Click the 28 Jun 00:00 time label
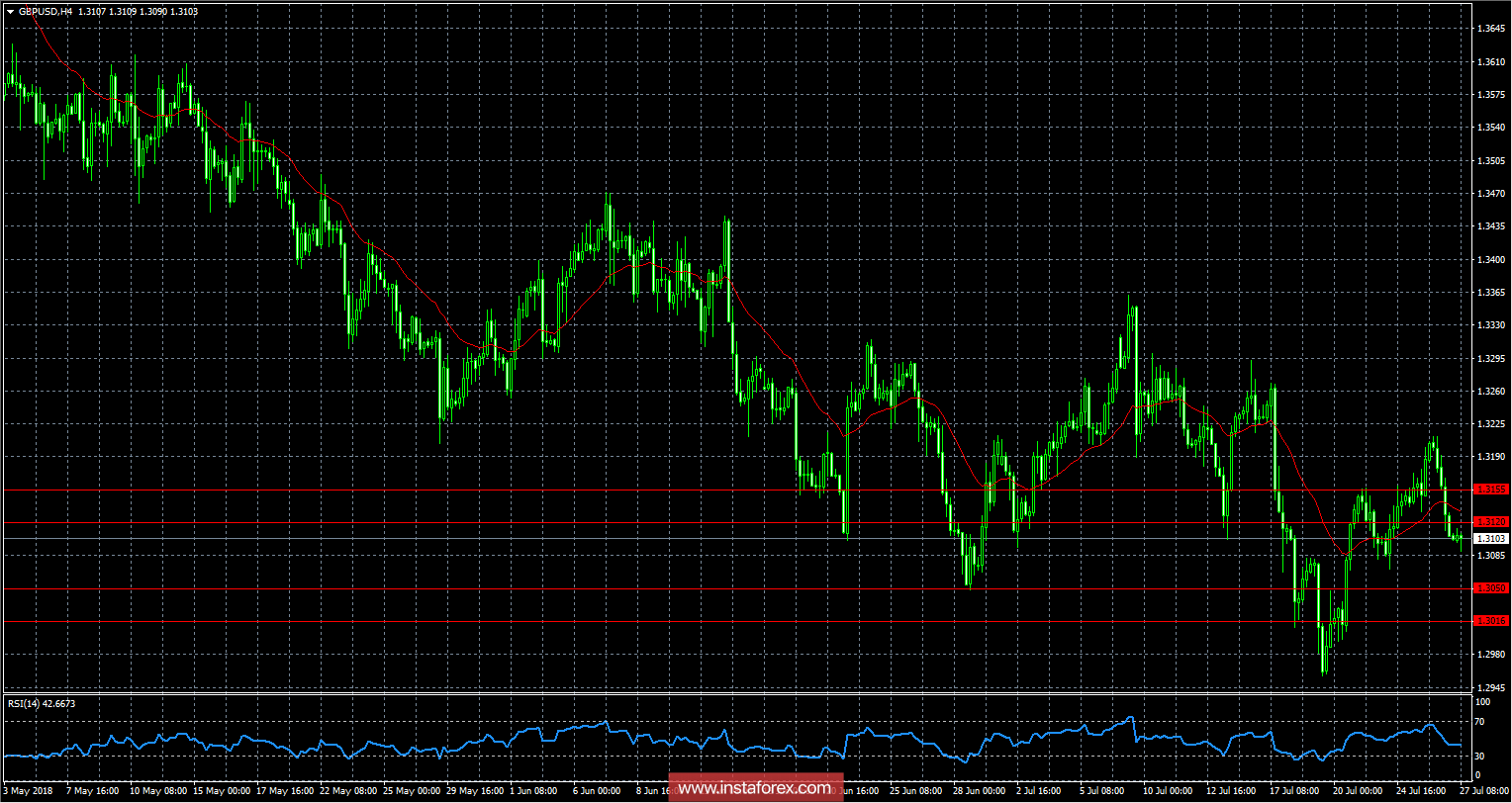Screen dimensions: 1512x803 (x=981, y=791)
